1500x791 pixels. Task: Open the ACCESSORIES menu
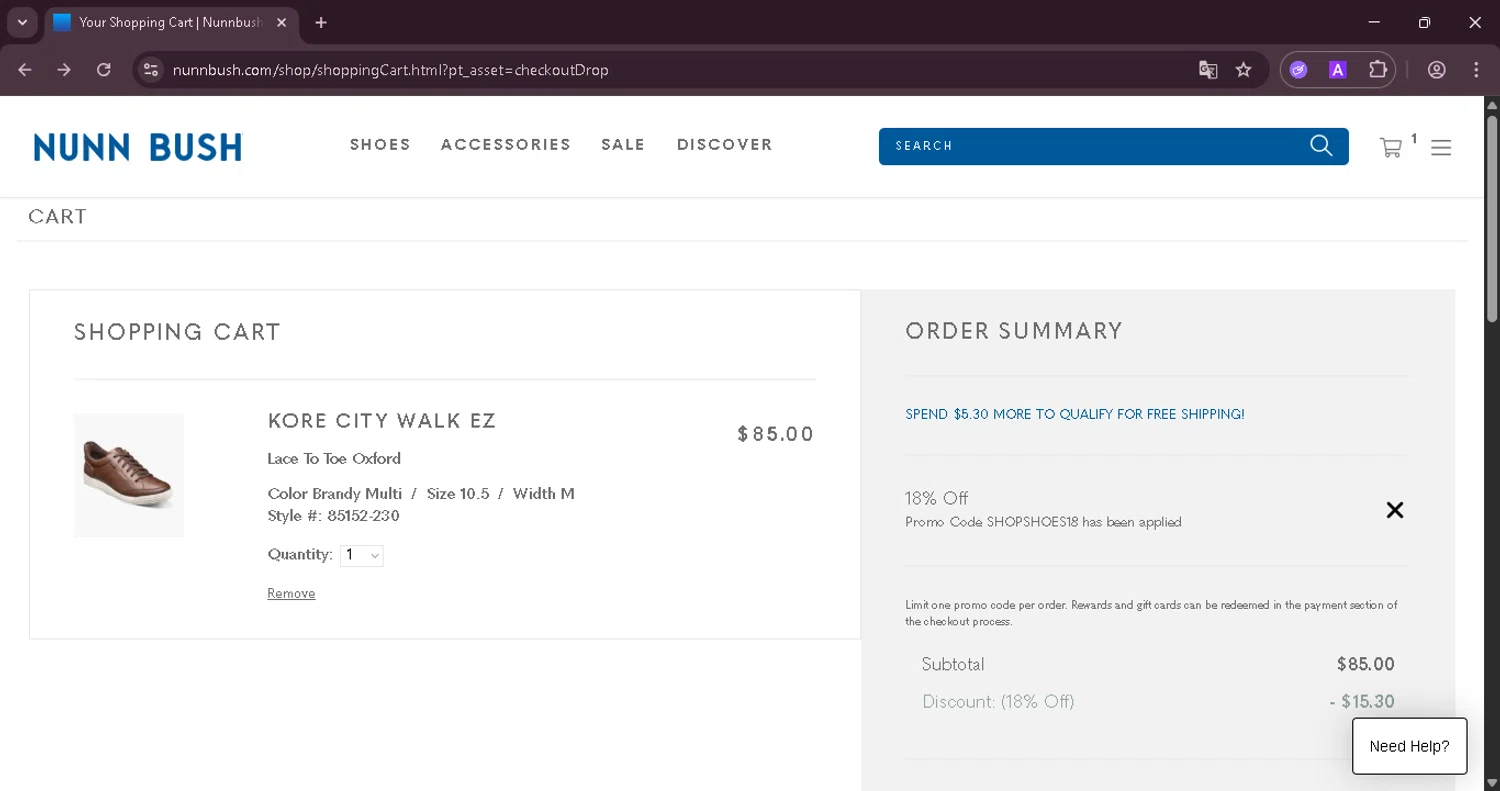click(x=506, y=145)
